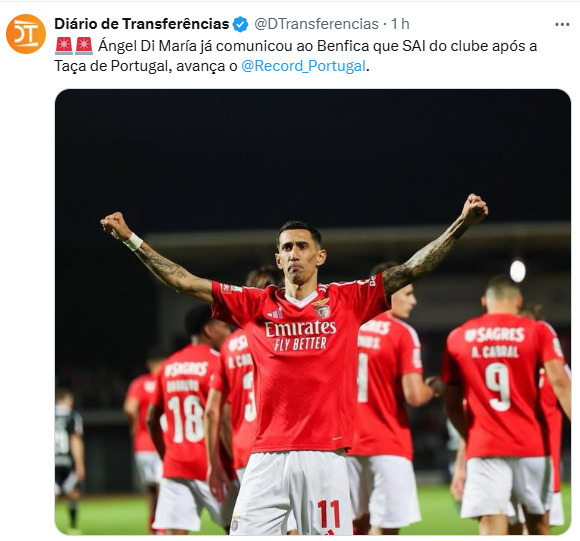This screenshot has width=580, height=541.
Task: Click the Diário de Transferências display name
Action: [x=142, y=24]
